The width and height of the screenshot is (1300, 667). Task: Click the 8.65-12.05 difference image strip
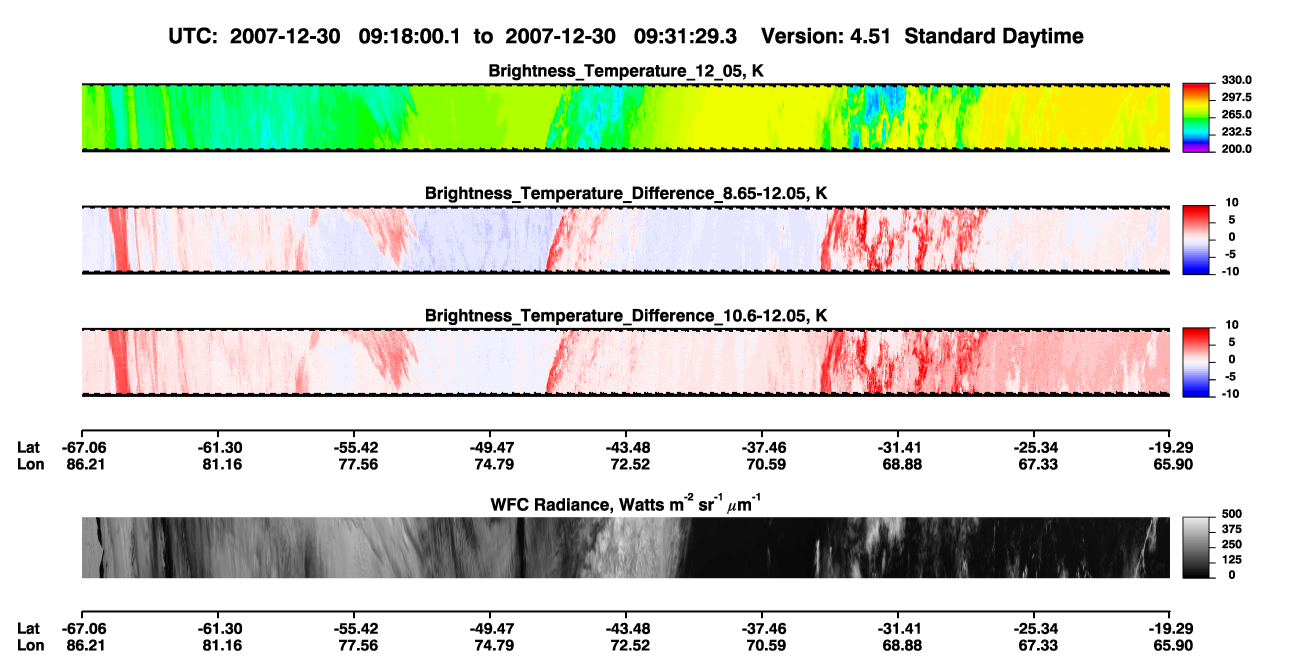point(626,240)
